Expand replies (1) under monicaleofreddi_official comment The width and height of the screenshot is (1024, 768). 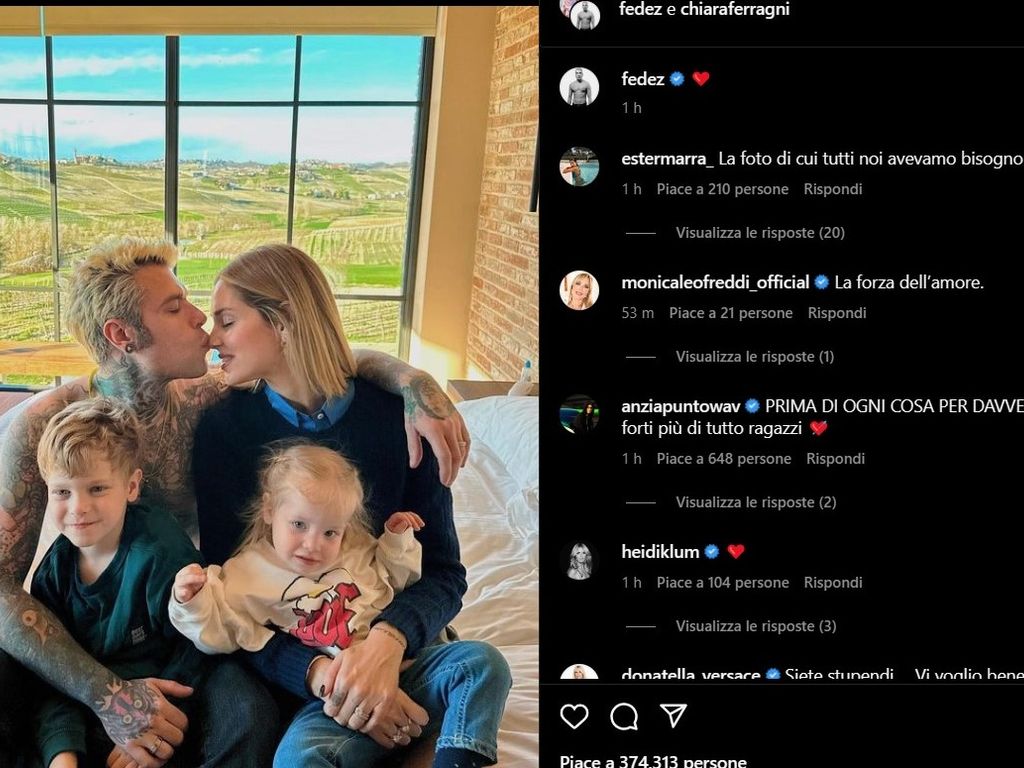[755, 357]
